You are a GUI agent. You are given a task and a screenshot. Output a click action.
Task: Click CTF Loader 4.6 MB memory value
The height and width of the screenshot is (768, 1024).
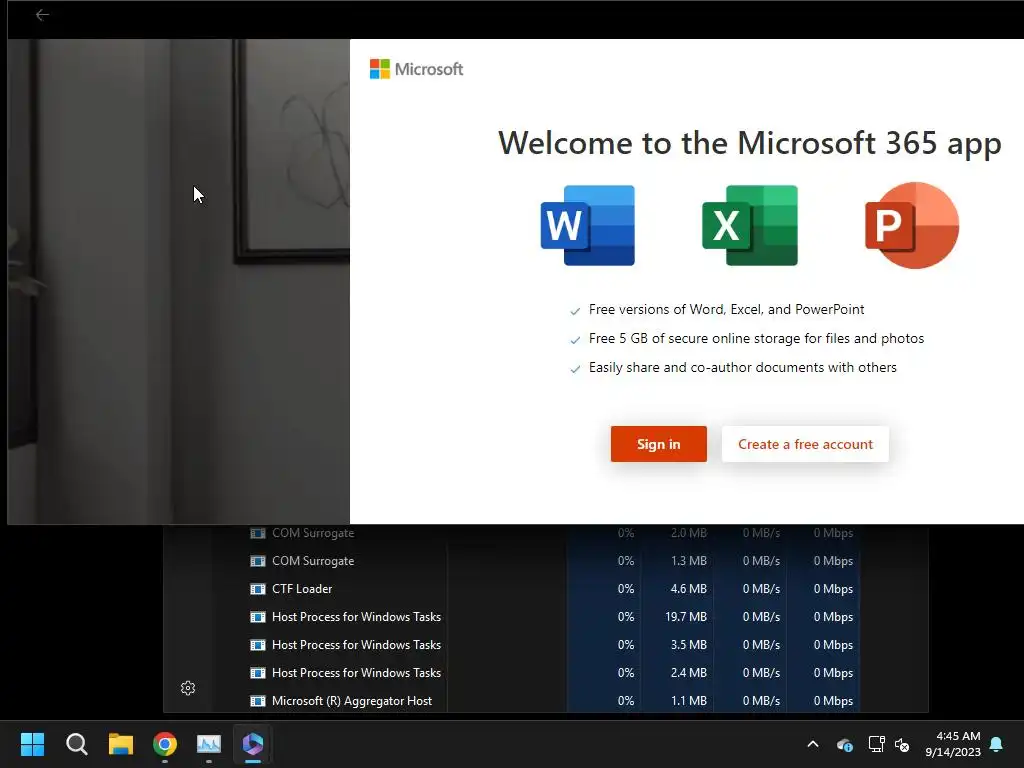[x=688, y=589]
